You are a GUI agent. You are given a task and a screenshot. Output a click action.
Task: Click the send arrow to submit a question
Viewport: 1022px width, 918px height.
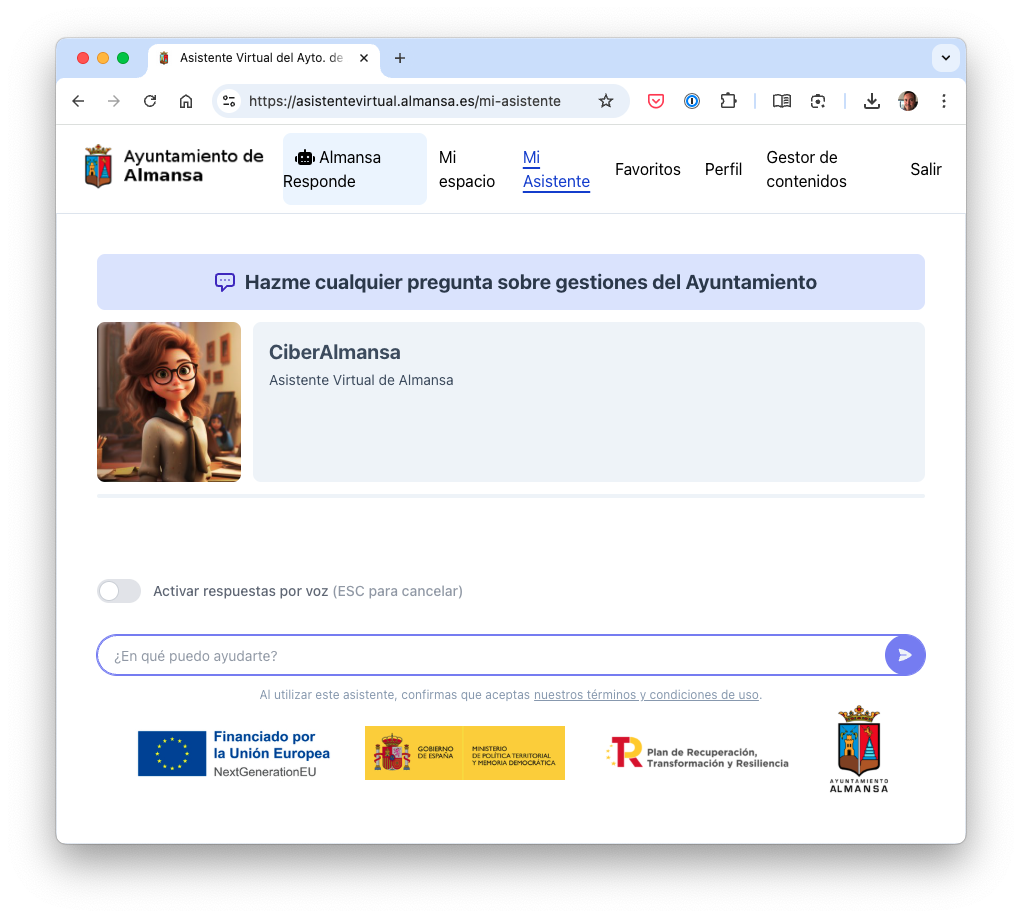click(903, 654)
